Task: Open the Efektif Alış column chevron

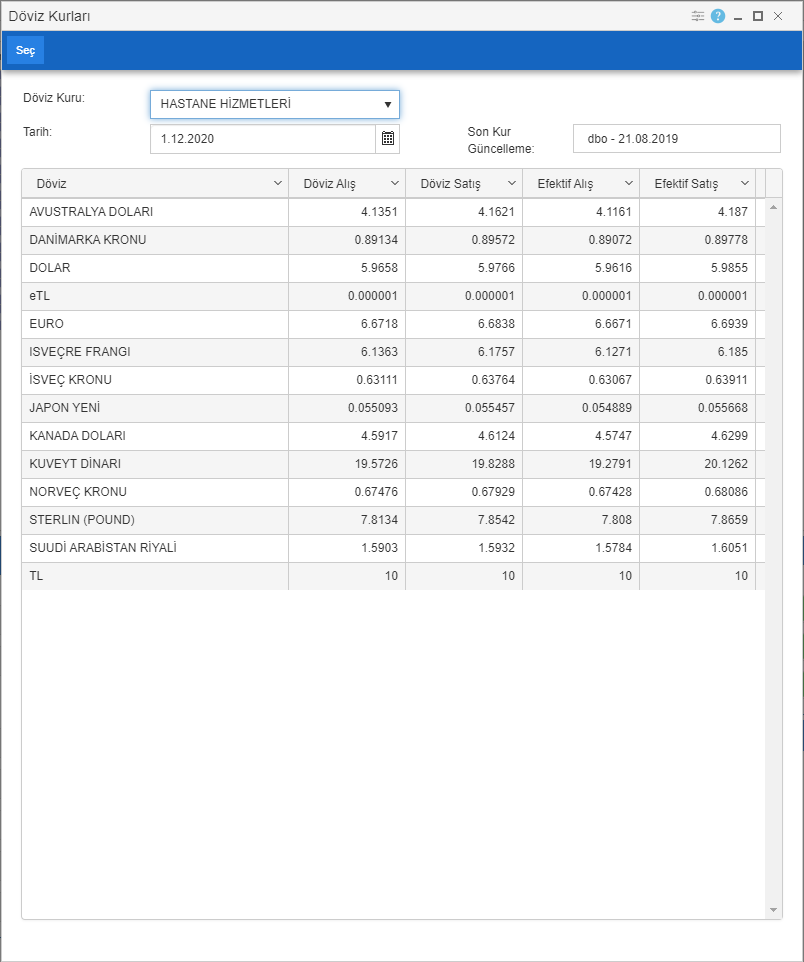Action: pos(628,183)
